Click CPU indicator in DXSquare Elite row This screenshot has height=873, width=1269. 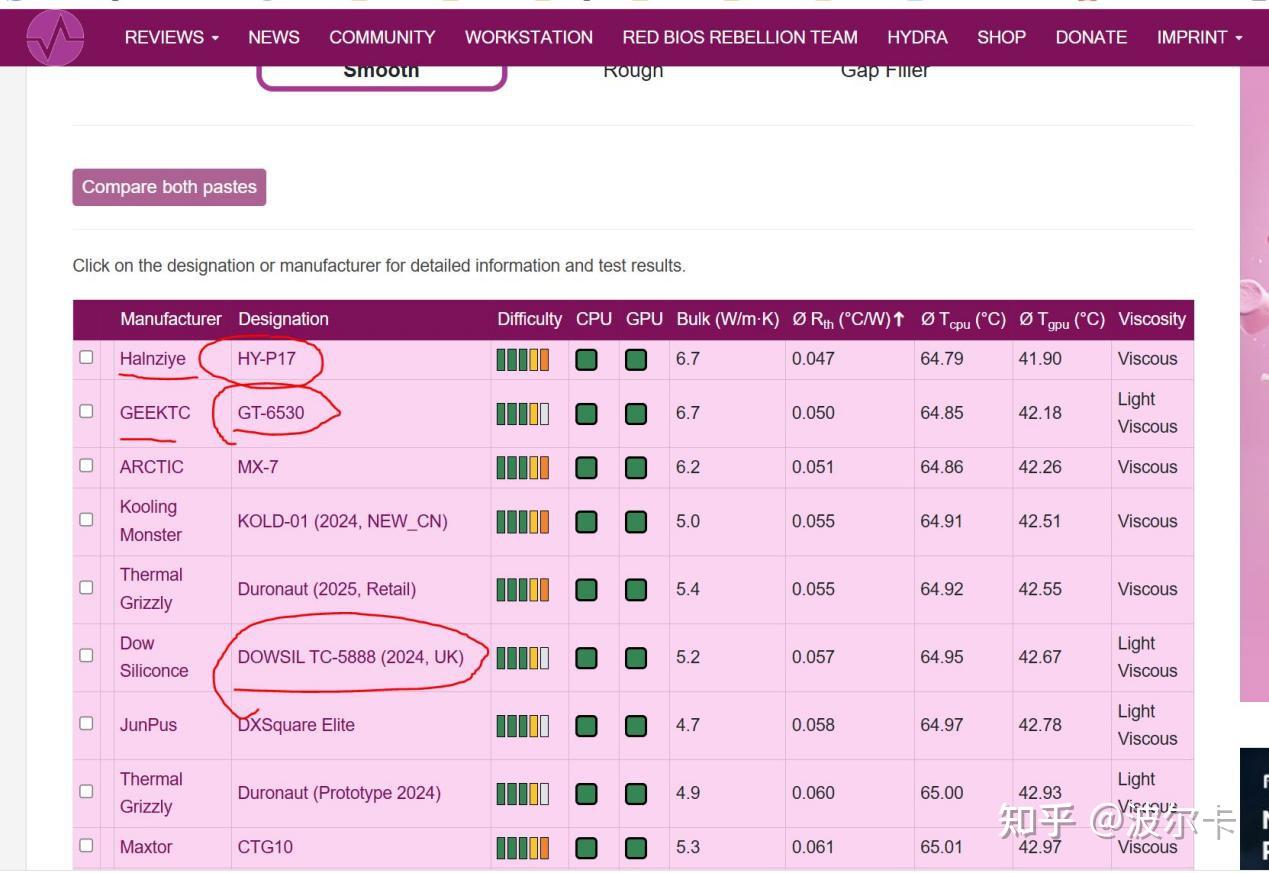587,725
